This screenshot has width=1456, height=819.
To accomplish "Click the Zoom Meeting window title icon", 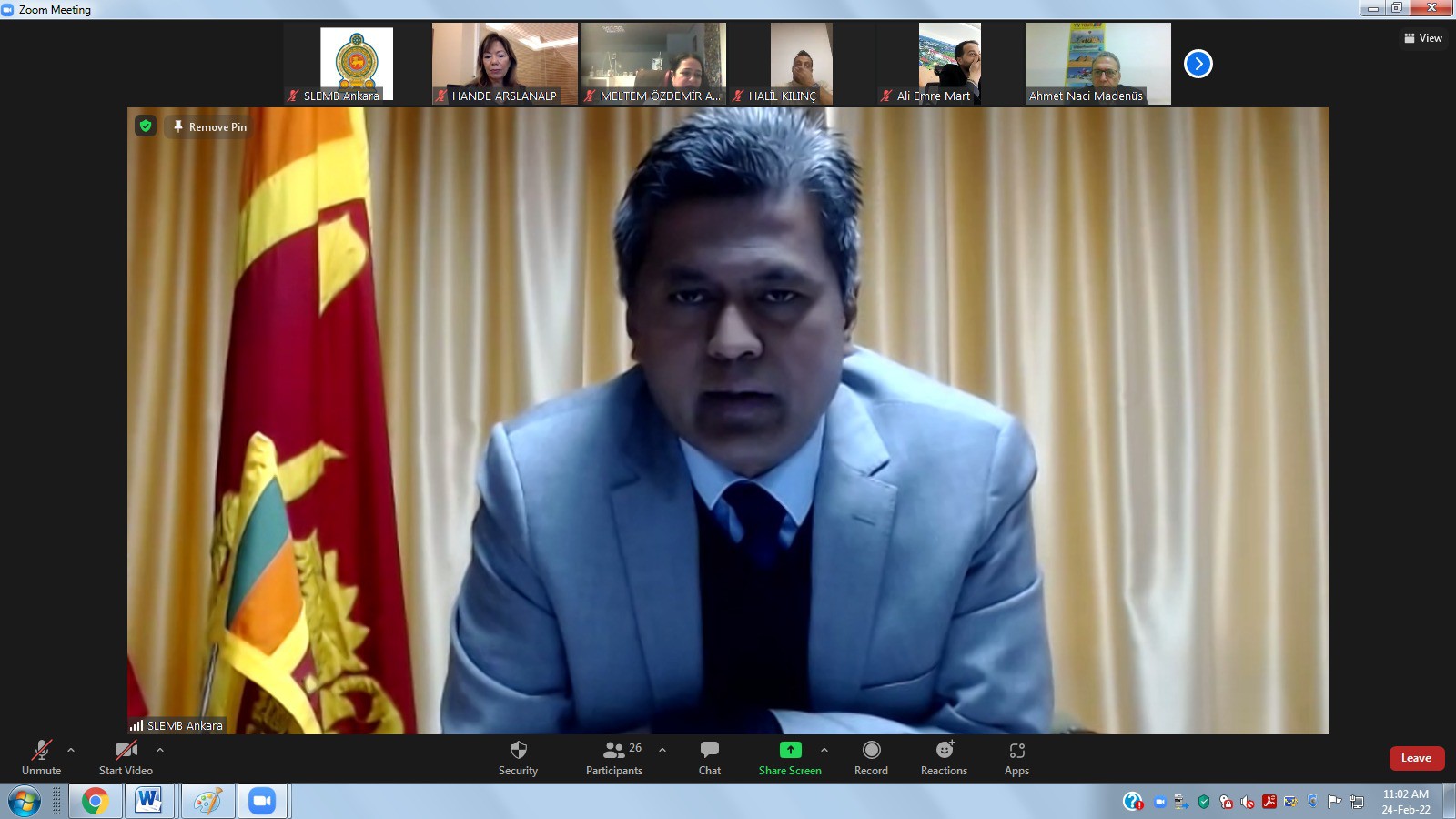I will coord(8,9).
